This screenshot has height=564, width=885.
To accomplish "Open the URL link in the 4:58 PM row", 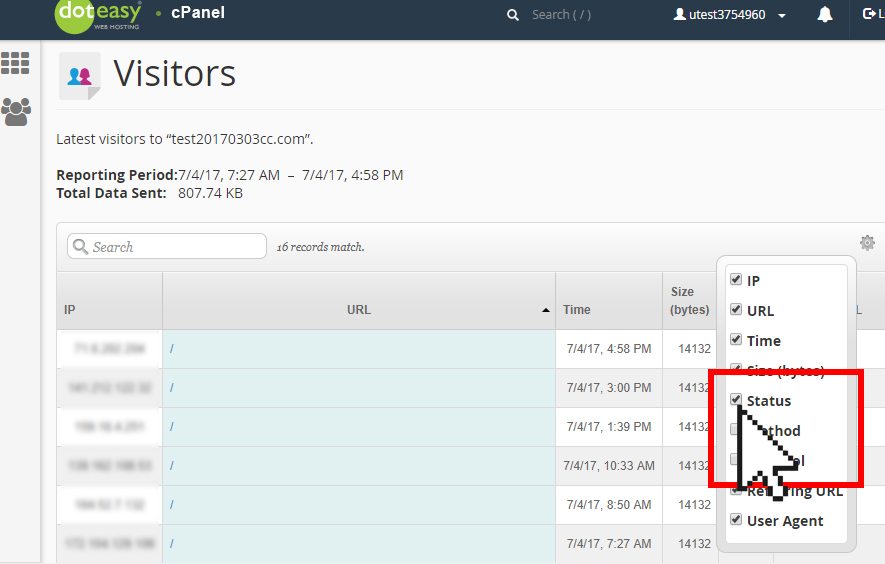I will (172, 349).
